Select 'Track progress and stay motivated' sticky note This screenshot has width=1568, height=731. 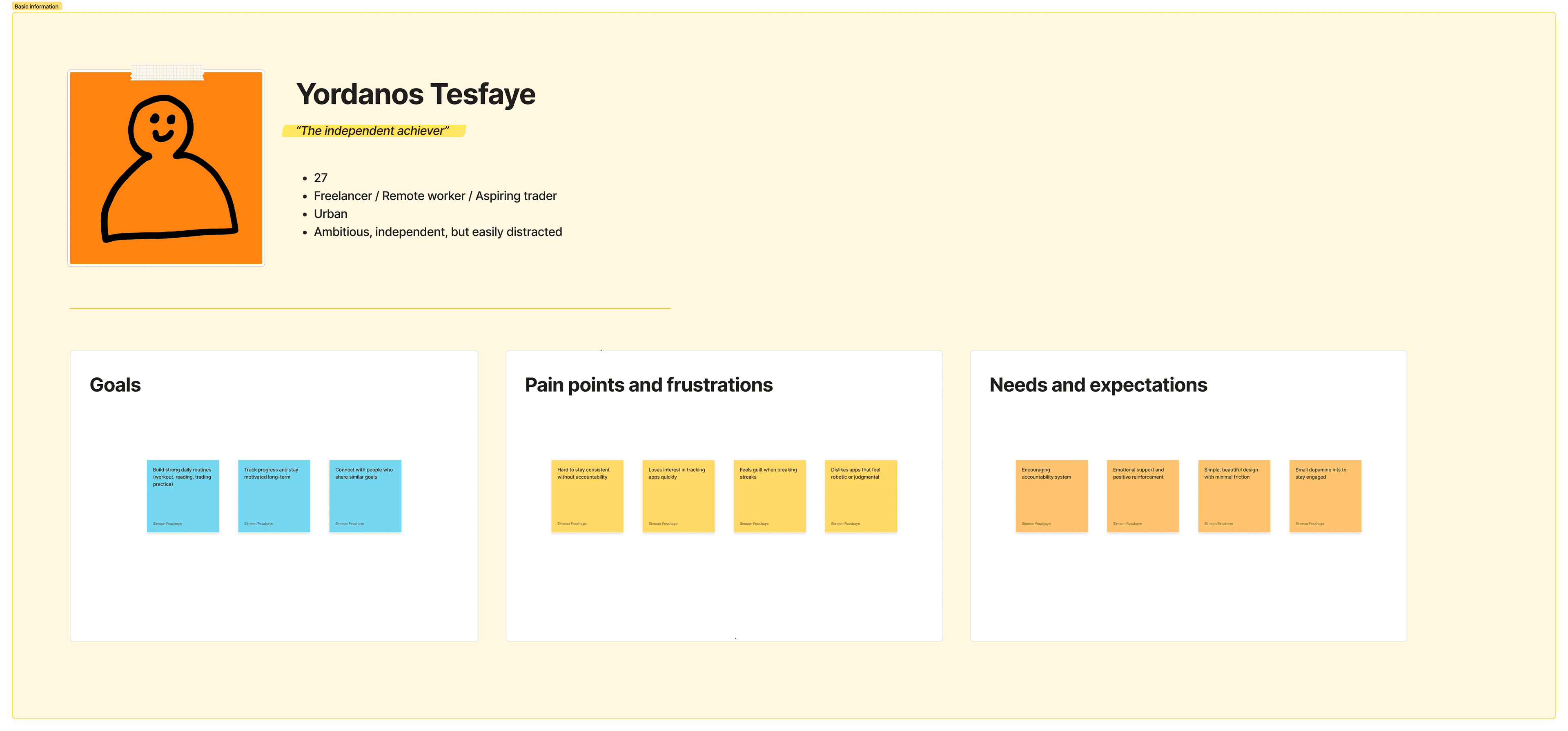click(274, 495)
